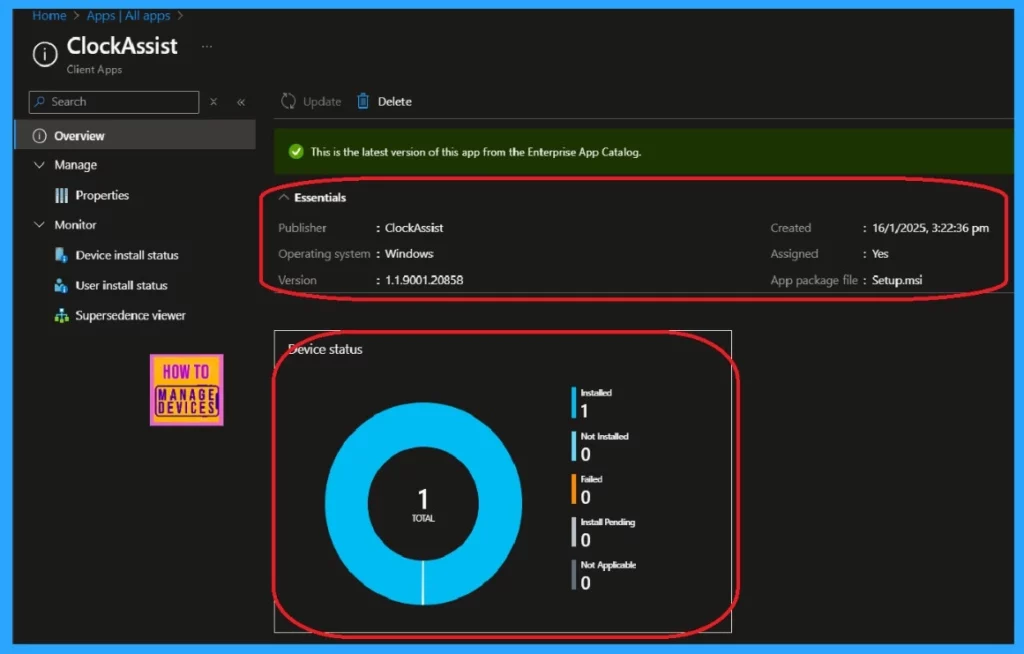Click the Install Pending legend bar
1024x654 pixels.
tap(573, 532)
